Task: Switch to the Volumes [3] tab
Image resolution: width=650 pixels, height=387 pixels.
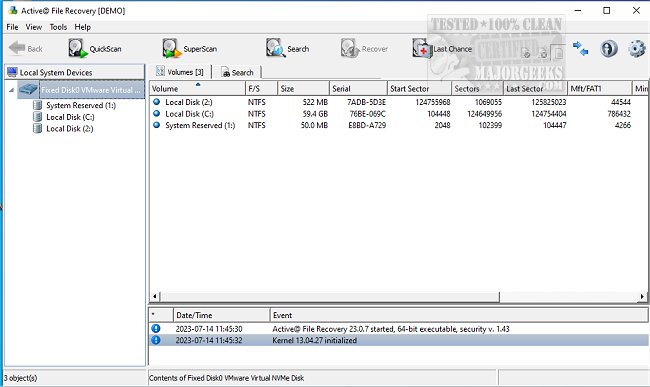Action: [x=180, y=72]
